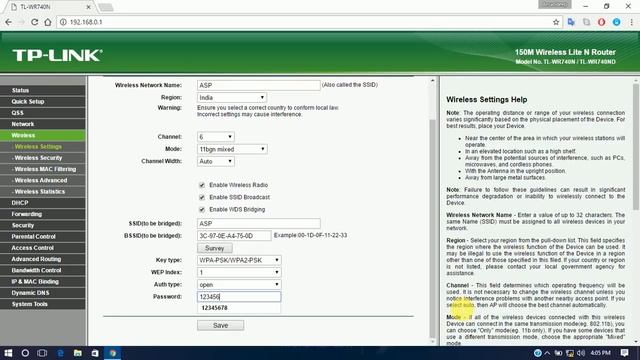Open a new browser tab
Image resolution: width=640 pixels, height=360 pixels.
coord(106,7)
